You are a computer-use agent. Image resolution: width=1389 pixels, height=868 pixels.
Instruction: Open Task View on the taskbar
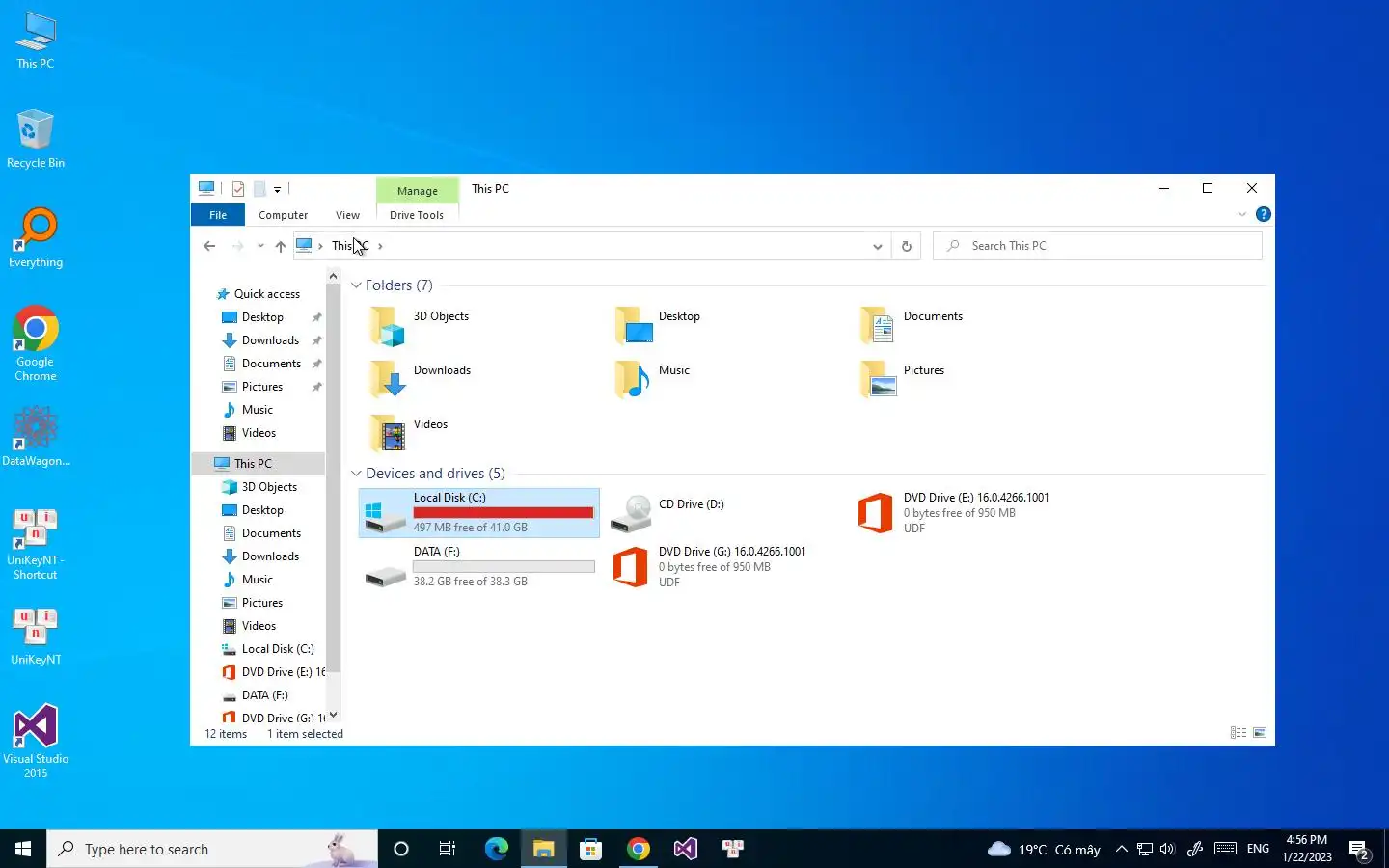[448, 849]
